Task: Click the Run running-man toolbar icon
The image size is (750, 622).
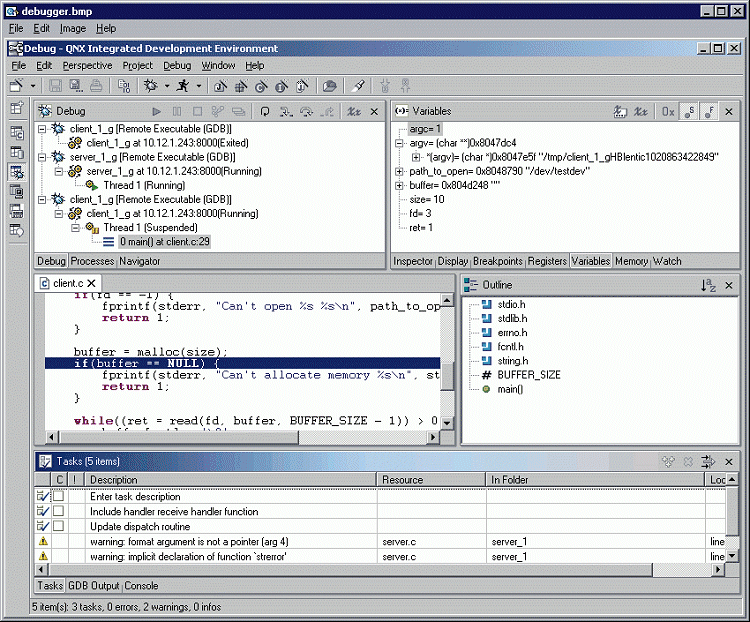Action: (183, 86)
